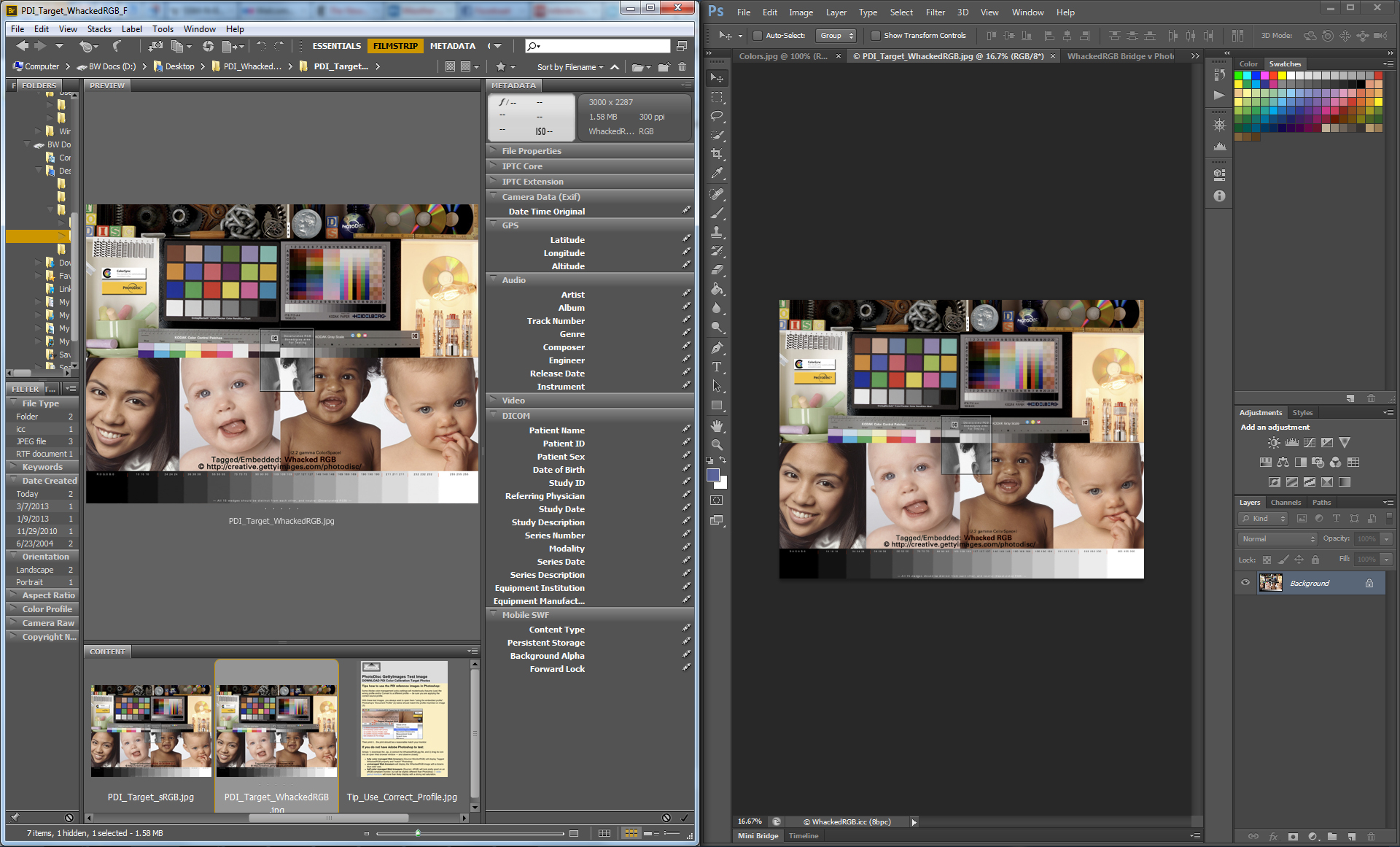Hide the Background layer eye icon
Image resolution: width=1400 pixels, height=847 pixels.
click(1245, 583)
